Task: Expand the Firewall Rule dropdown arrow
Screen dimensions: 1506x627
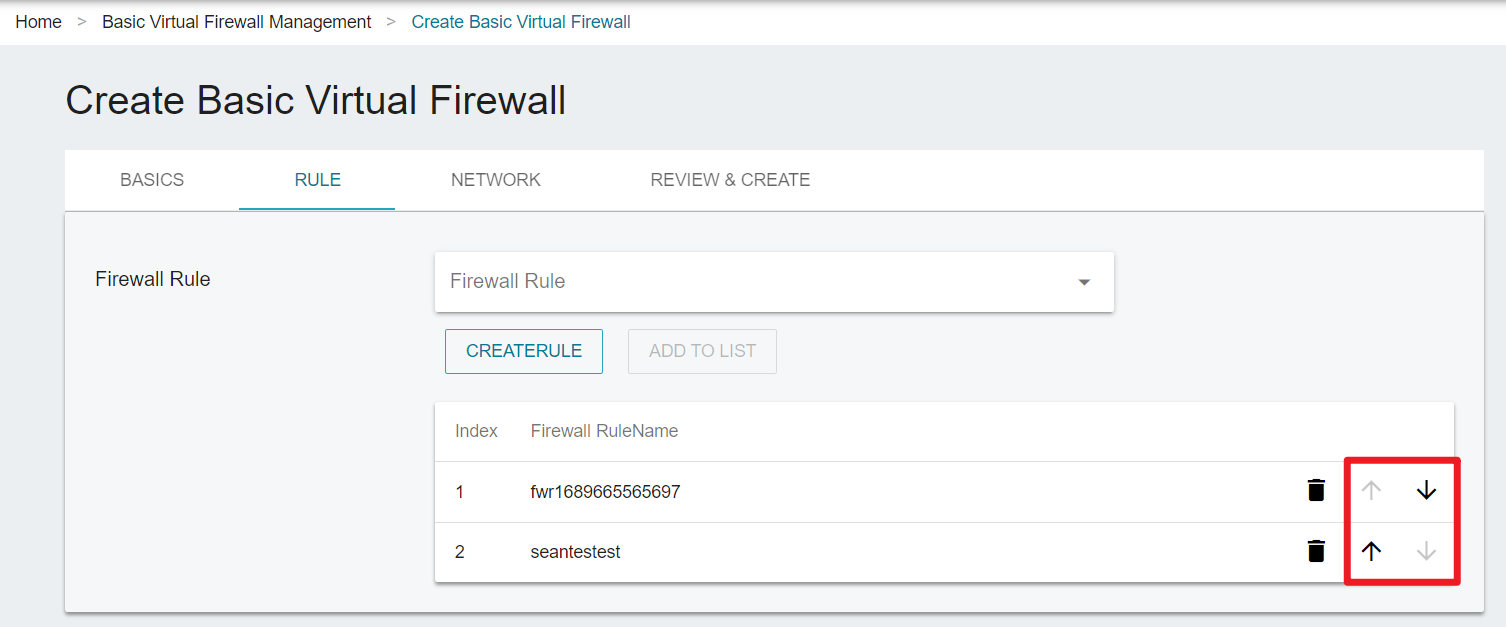Action: click(x=1084, y=282)
